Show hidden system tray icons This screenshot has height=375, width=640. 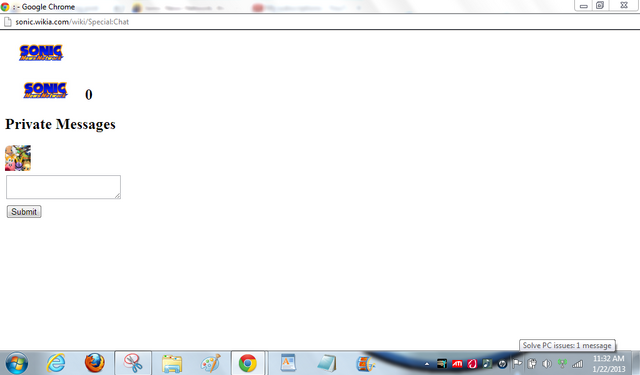click(427, 364)
